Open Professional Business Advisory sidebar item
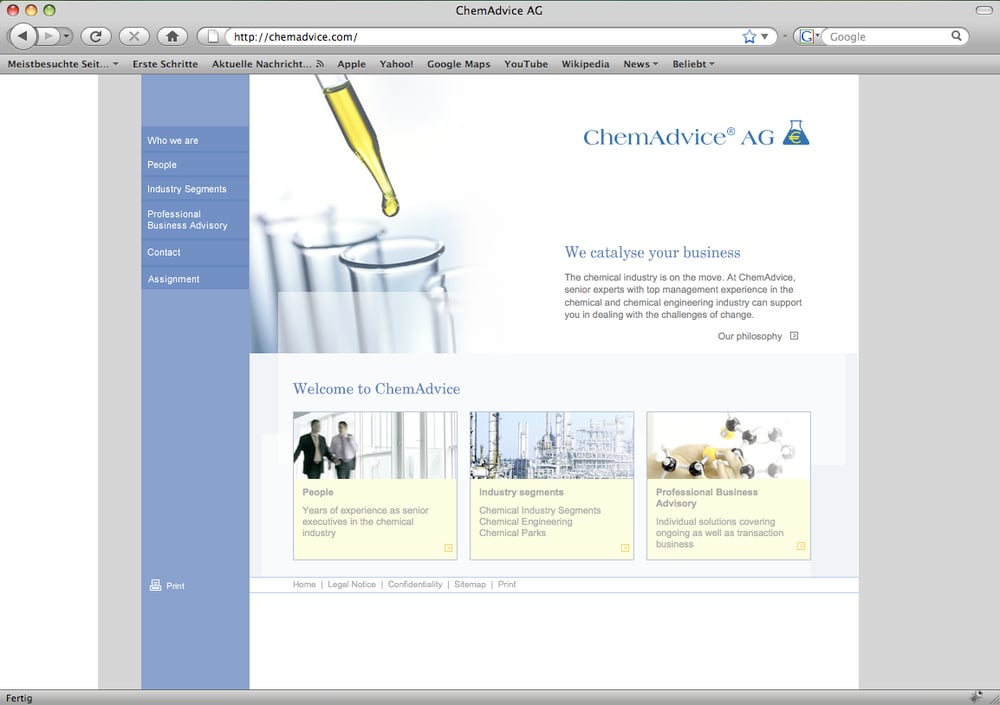This screenshot has width=1000, height=705. 195,219
